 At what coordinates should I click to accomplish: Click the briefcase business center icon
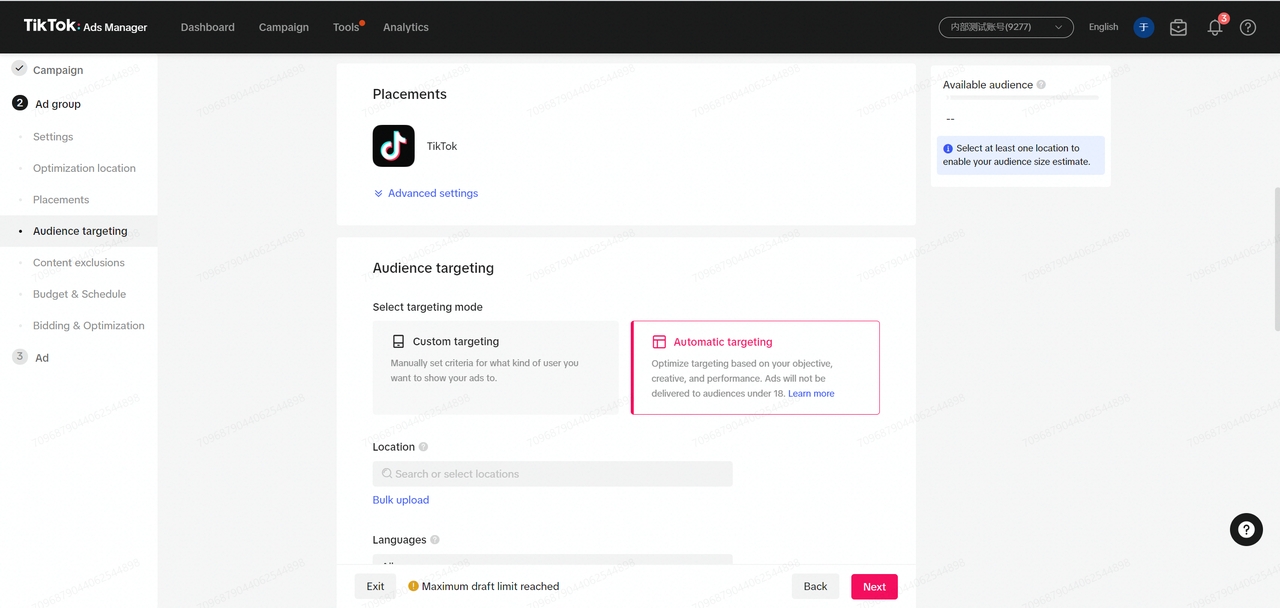pyautogui.click(x=1178, y=28)
